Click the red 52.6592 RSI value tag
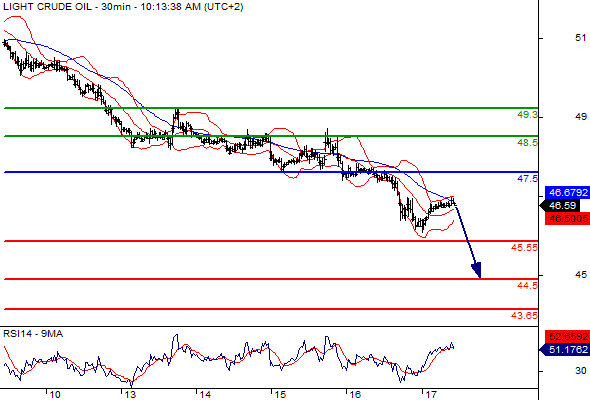590x400 pixels. coord(567,336)
